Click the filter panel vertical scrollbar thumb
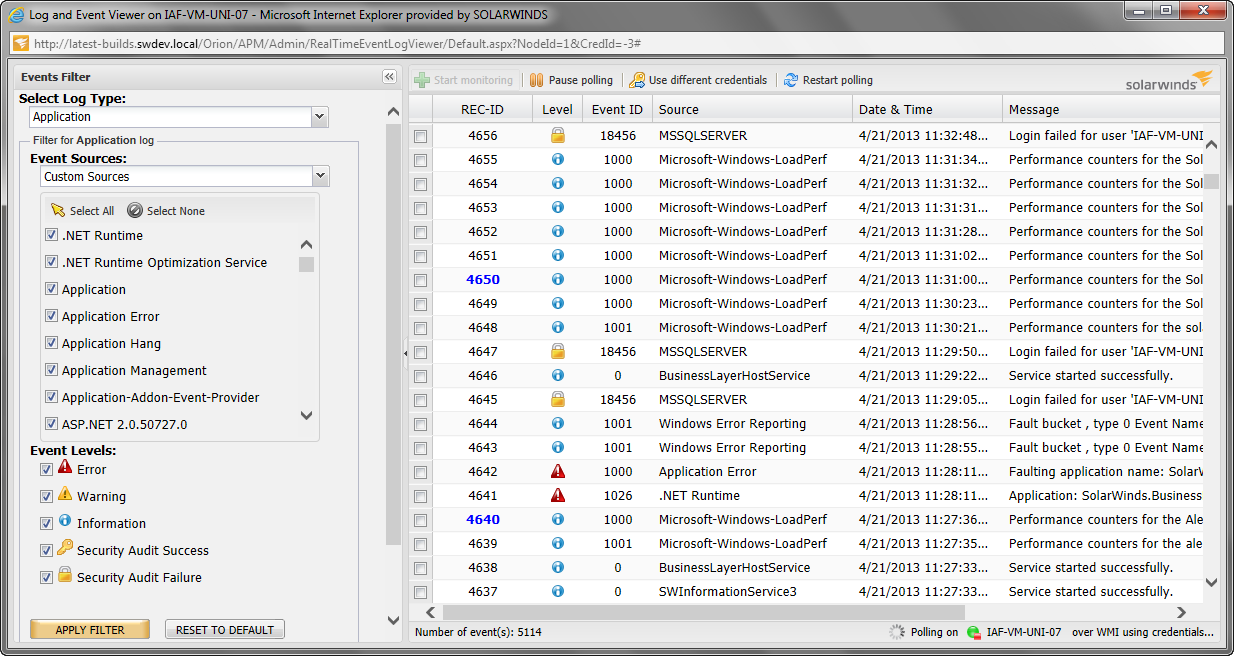 point(393,335)
